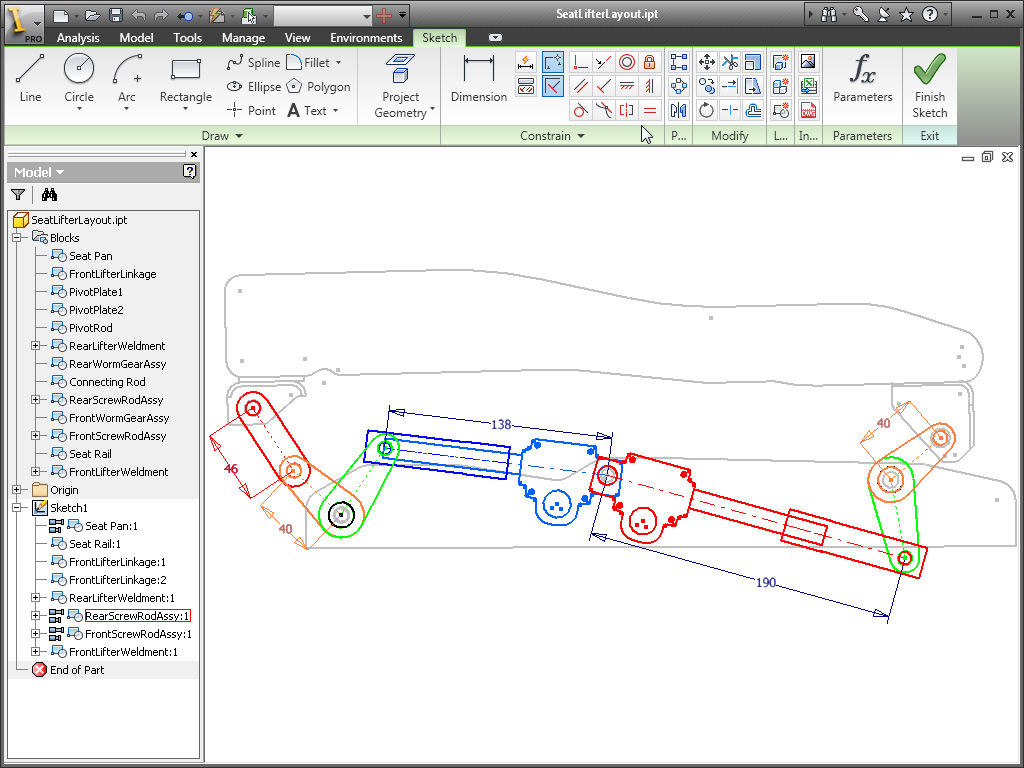The height and width of the screenshot is (768, 1024).
Task: Switch to the Analysis ribbon tab
Action: [x=78, y=36]
